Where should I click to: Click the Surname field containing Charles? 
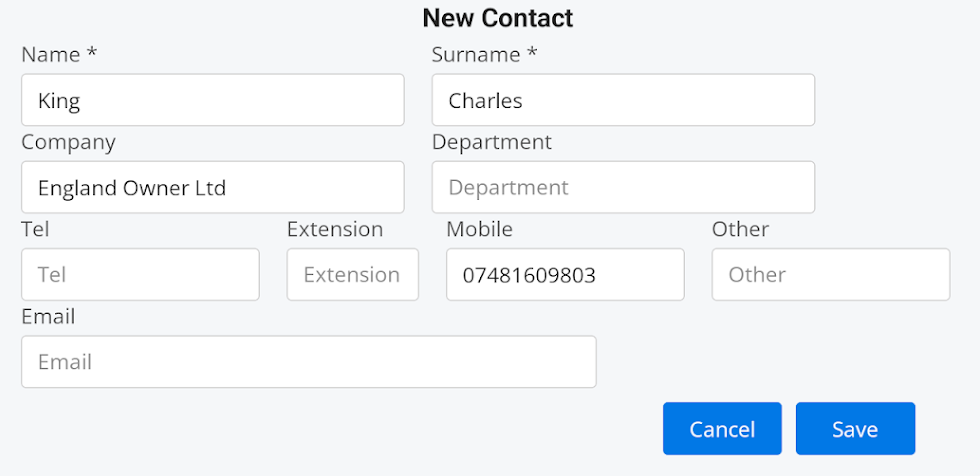[622, 100]
